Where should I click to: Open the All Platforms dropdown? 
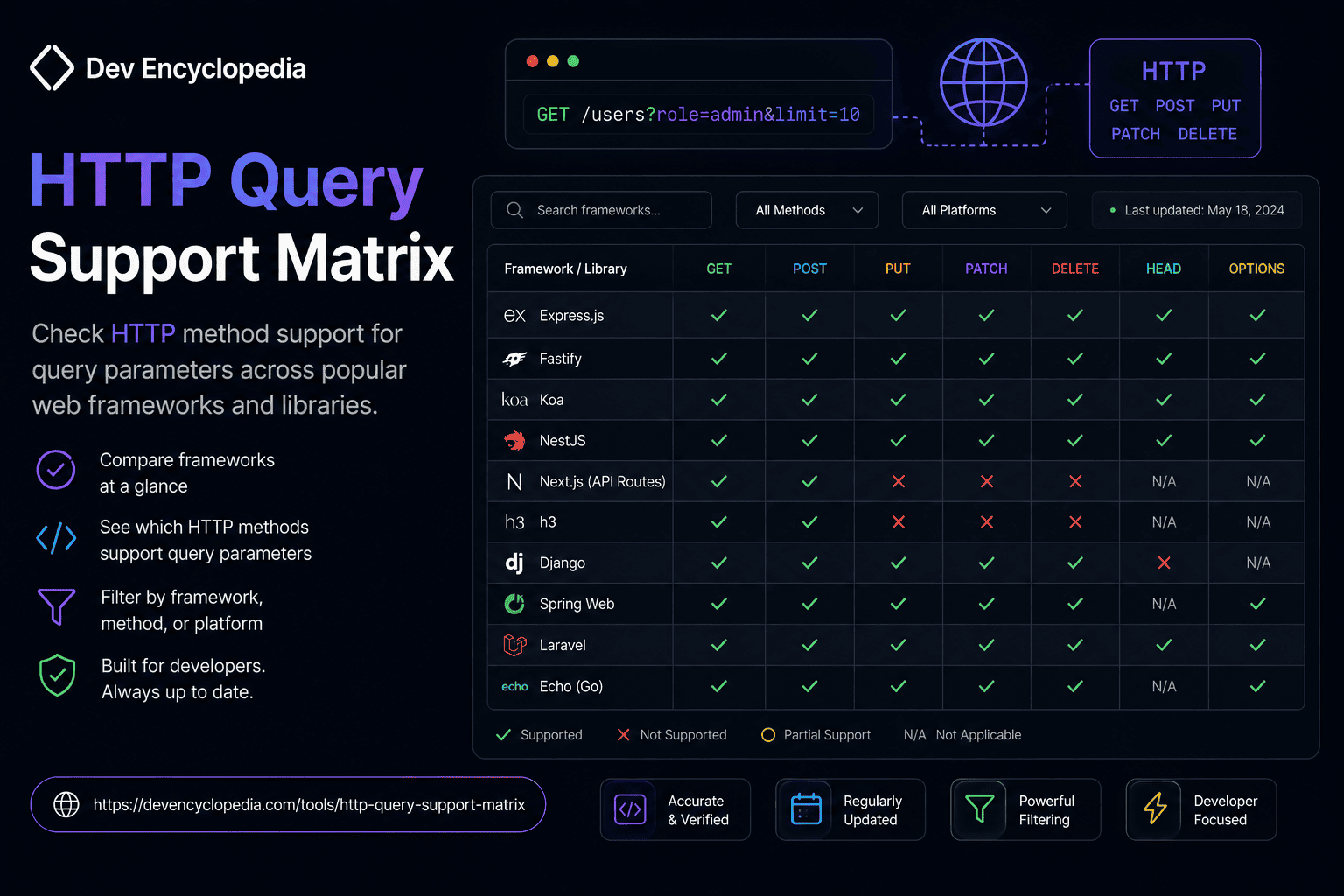pos(984,210)
